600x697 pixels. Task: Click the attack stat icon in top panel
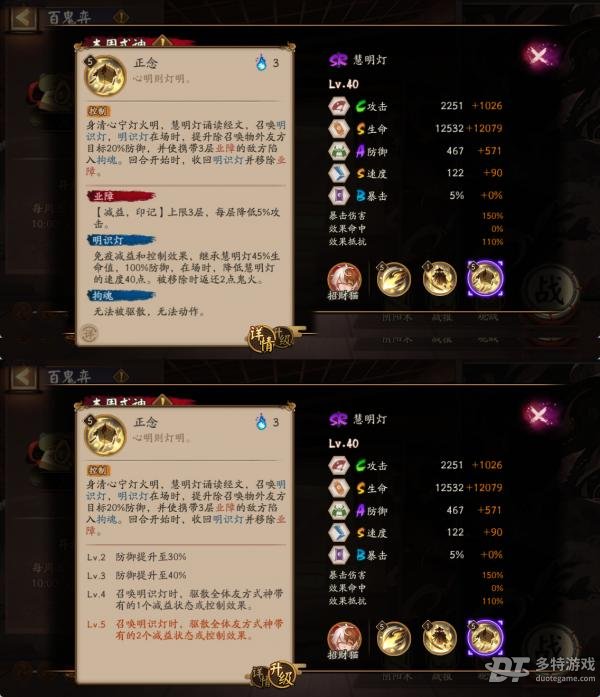point(339,106)
